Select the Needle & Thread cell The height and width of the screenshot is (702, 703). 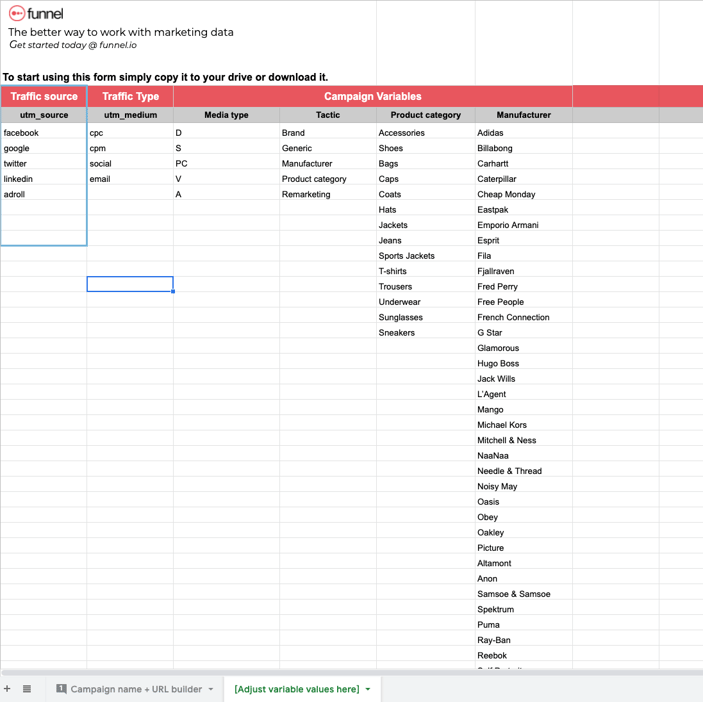524,471
